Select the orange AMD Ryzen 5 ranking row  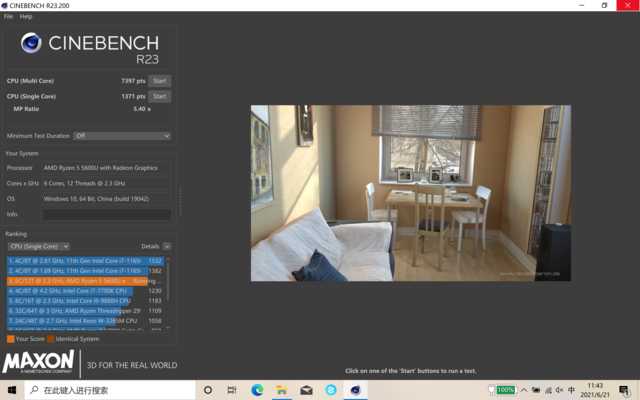coord(86,281)
